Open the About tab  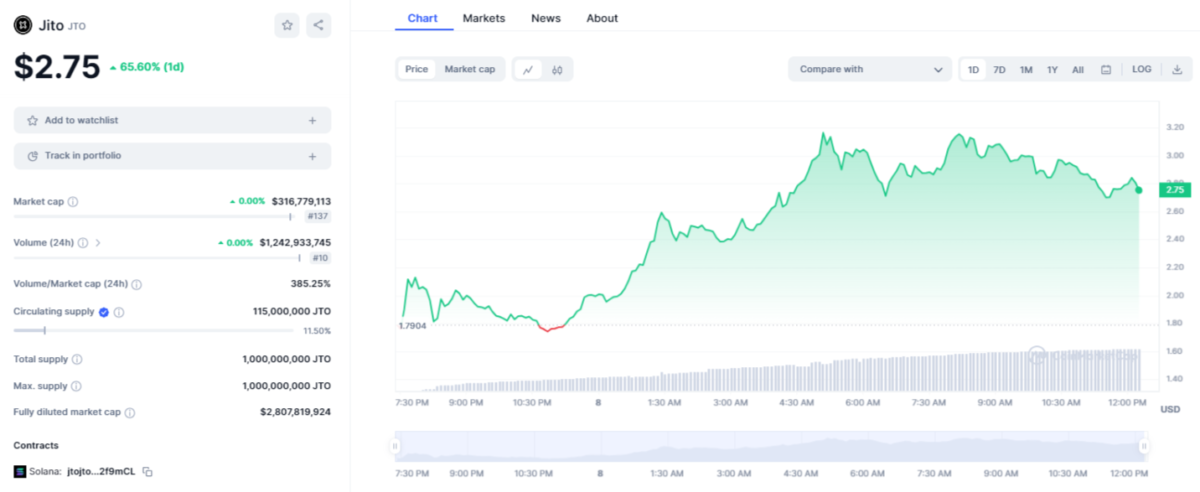click(602, 18)
